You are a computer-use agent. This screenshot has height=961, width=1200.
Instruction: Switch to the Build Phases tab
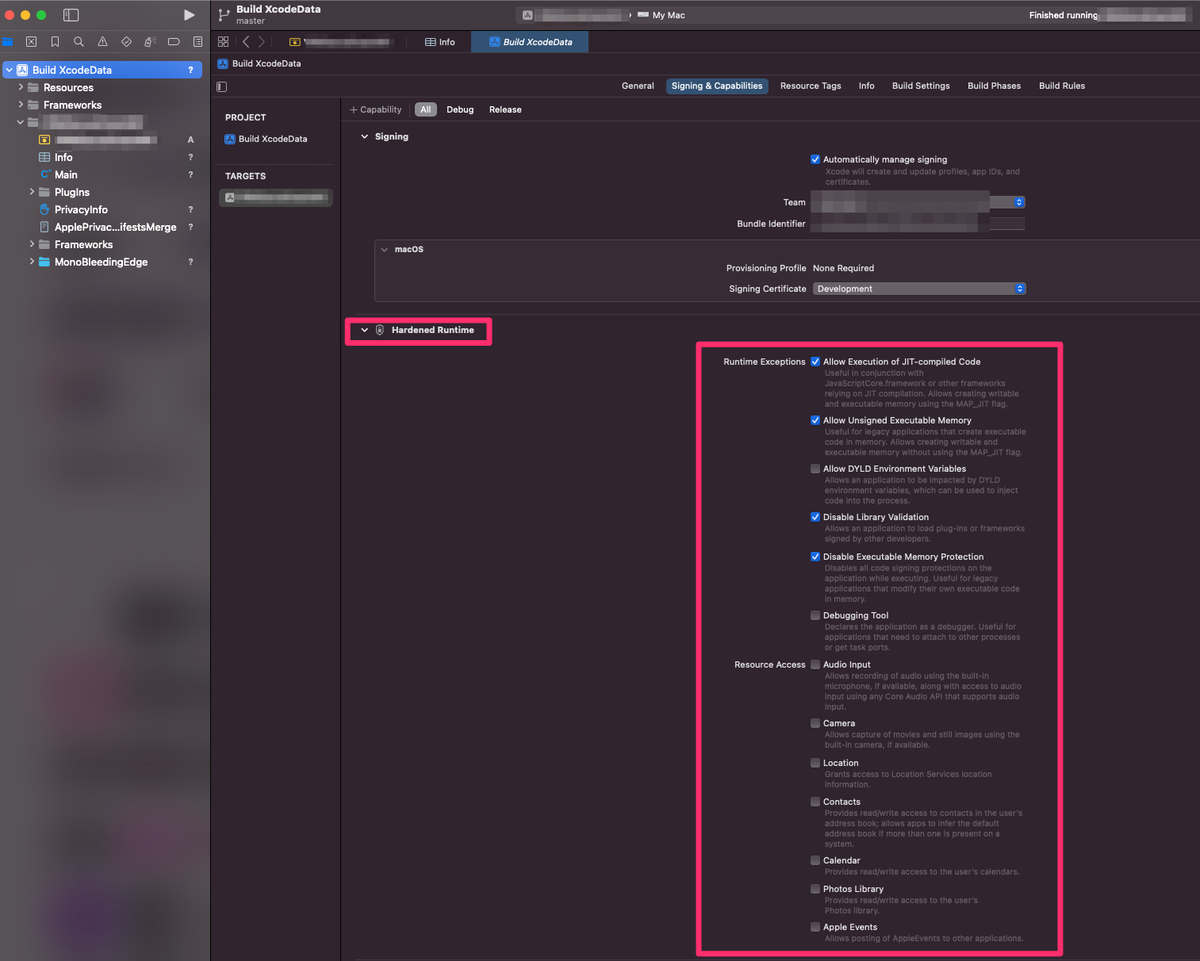994,86
